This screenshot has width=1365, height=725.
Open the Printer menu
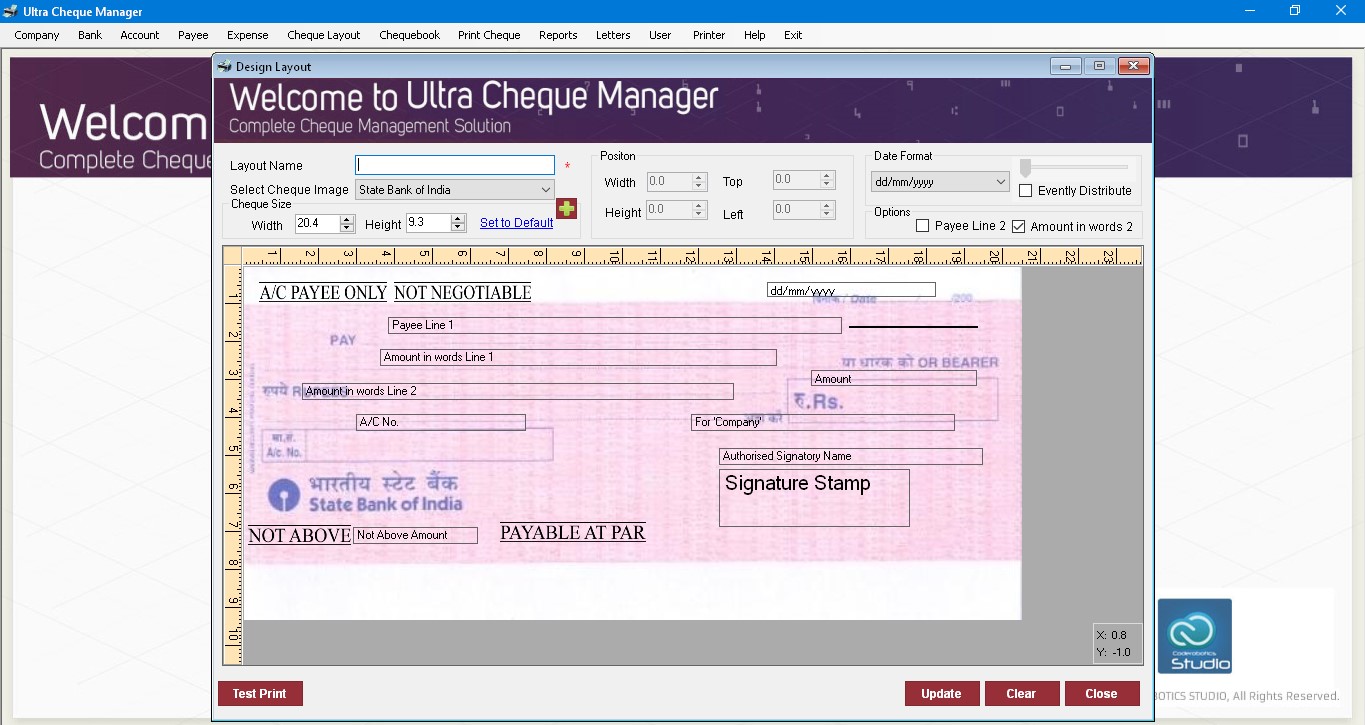point(709,35)
